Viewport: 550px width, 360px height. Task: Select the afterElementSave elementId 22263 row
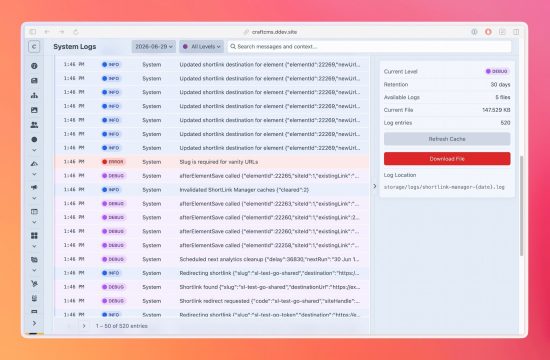(x=212, y=204)
